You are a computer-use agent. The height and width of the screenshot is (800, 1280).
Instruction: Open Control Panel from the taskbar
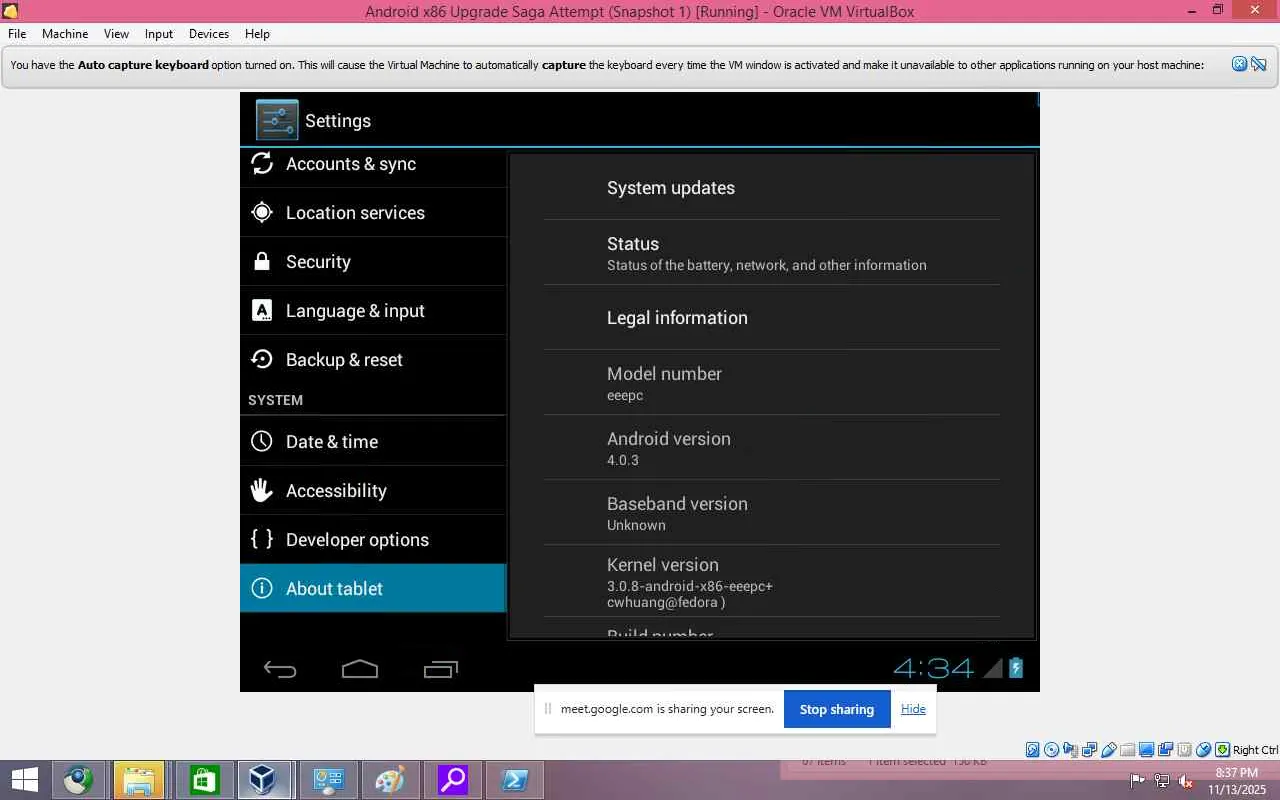click(328, 780)
